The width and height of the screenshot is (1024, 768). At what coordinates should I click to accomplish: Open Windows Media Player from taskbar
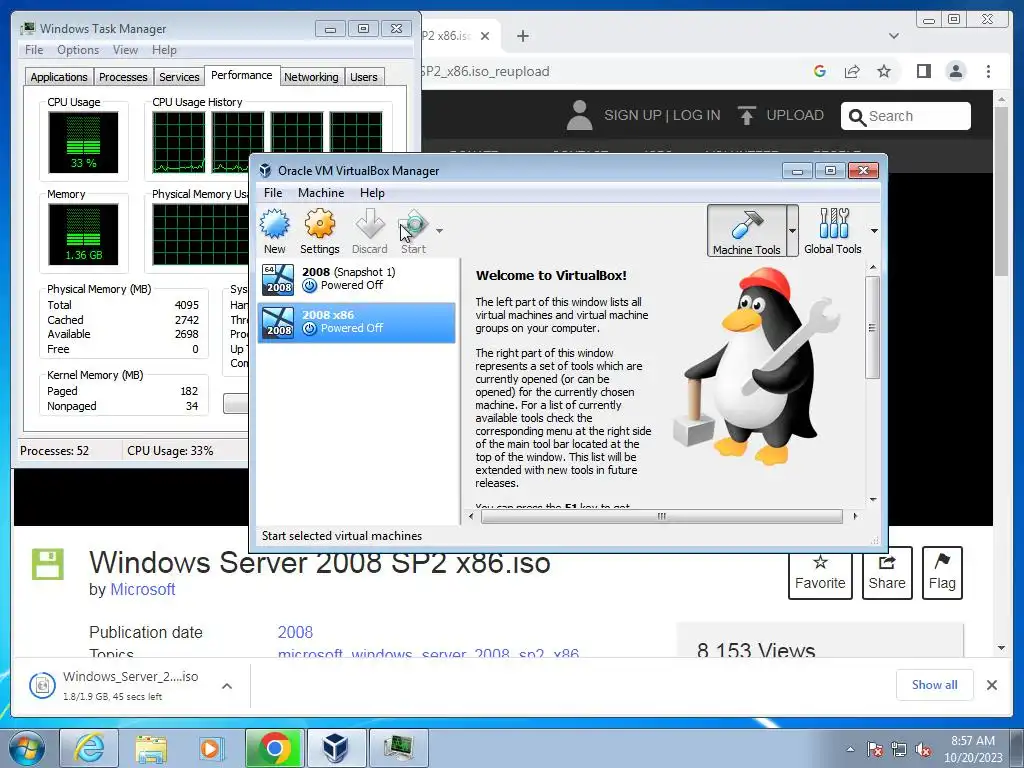[212, 748]
